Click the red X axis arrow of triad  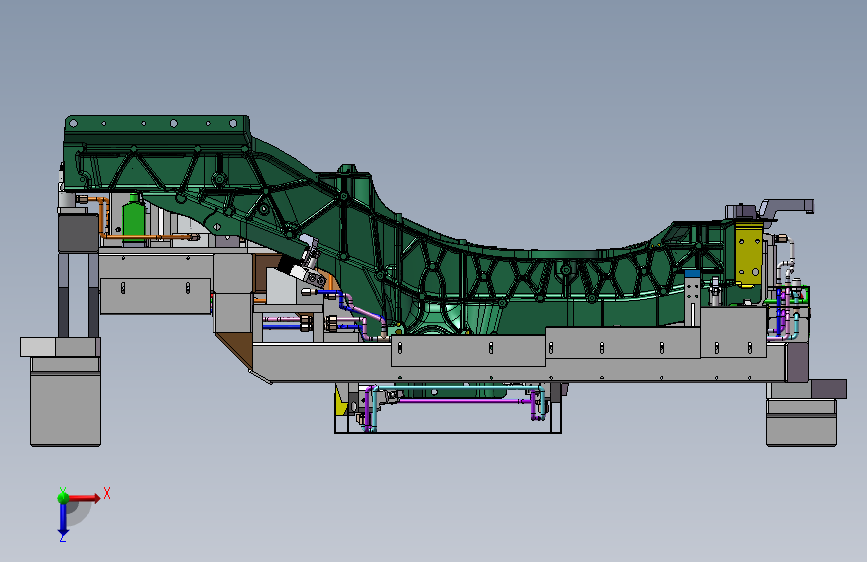pyautogui.click(x=83, y=498)
